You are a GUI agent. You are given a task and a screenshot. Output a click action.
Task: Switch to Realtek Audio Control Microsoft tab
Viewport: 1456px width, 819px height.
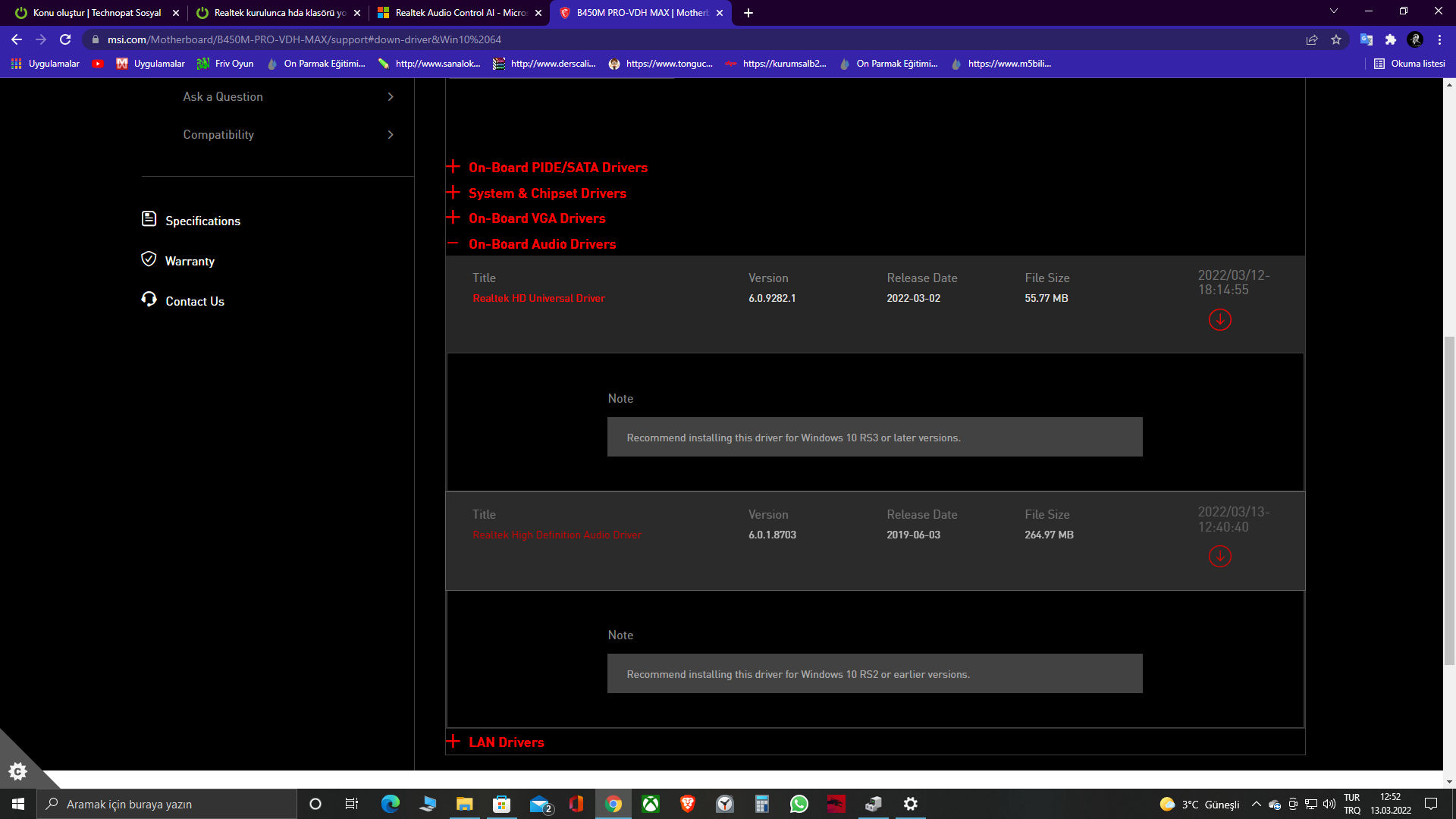pos(460,13)
